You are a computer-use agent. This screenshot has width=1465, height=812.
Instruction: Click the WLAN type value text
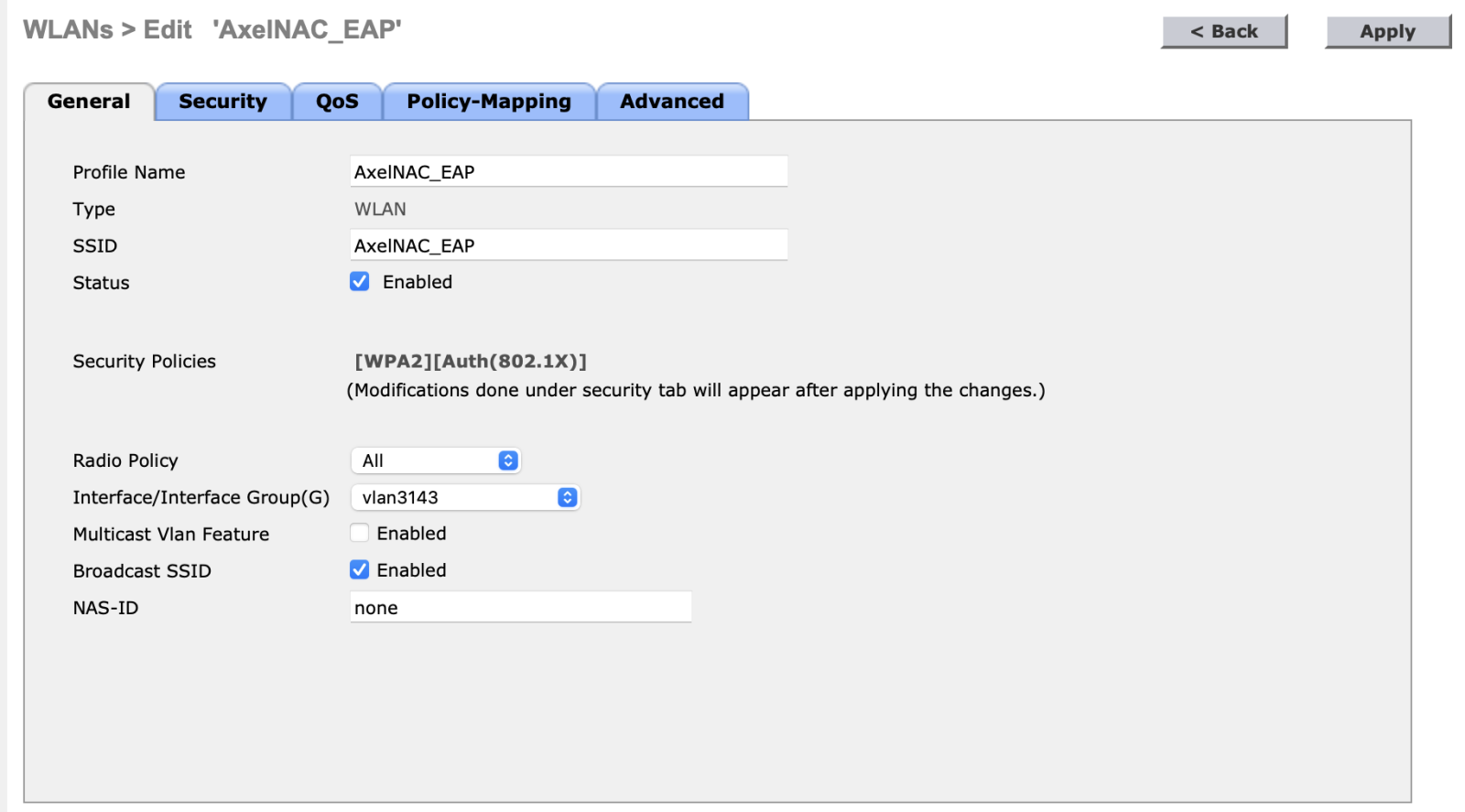(380, 210)
